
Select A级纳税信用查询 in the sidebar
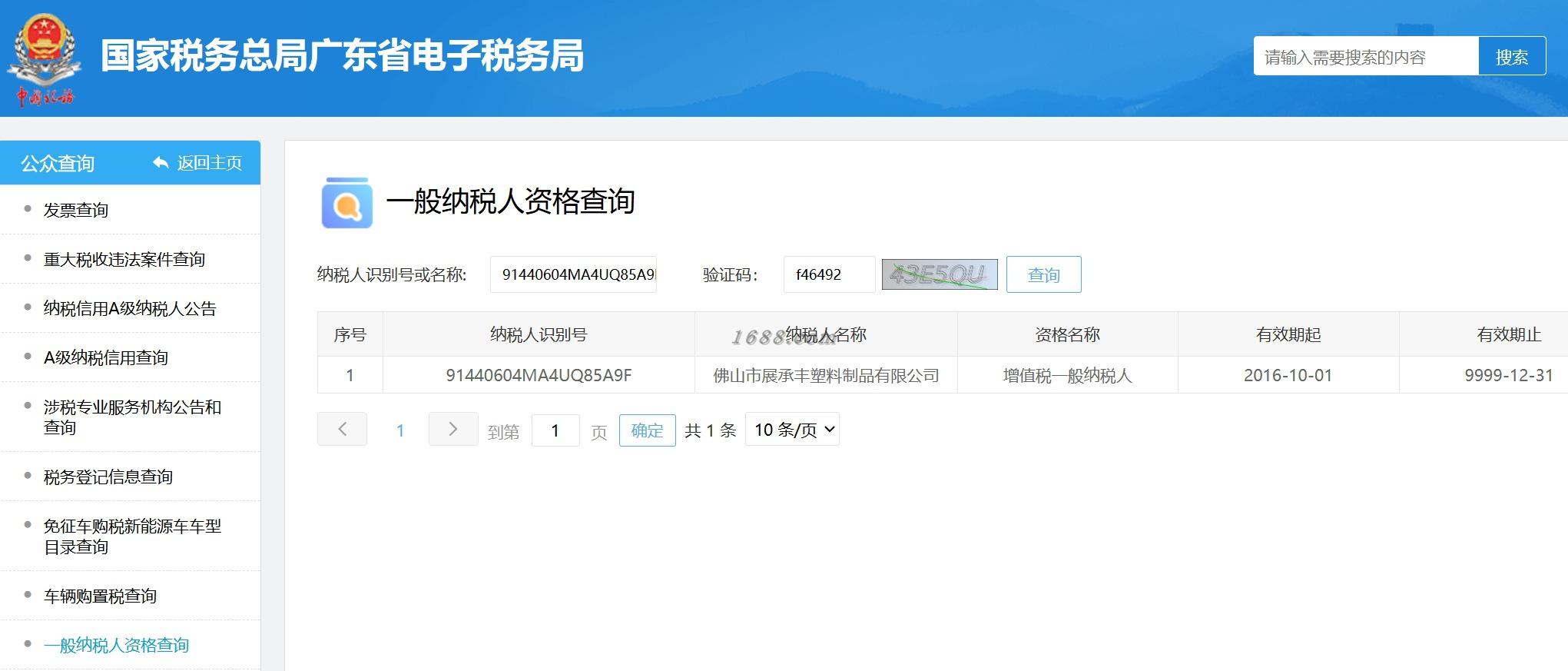[x=106, y=357]
